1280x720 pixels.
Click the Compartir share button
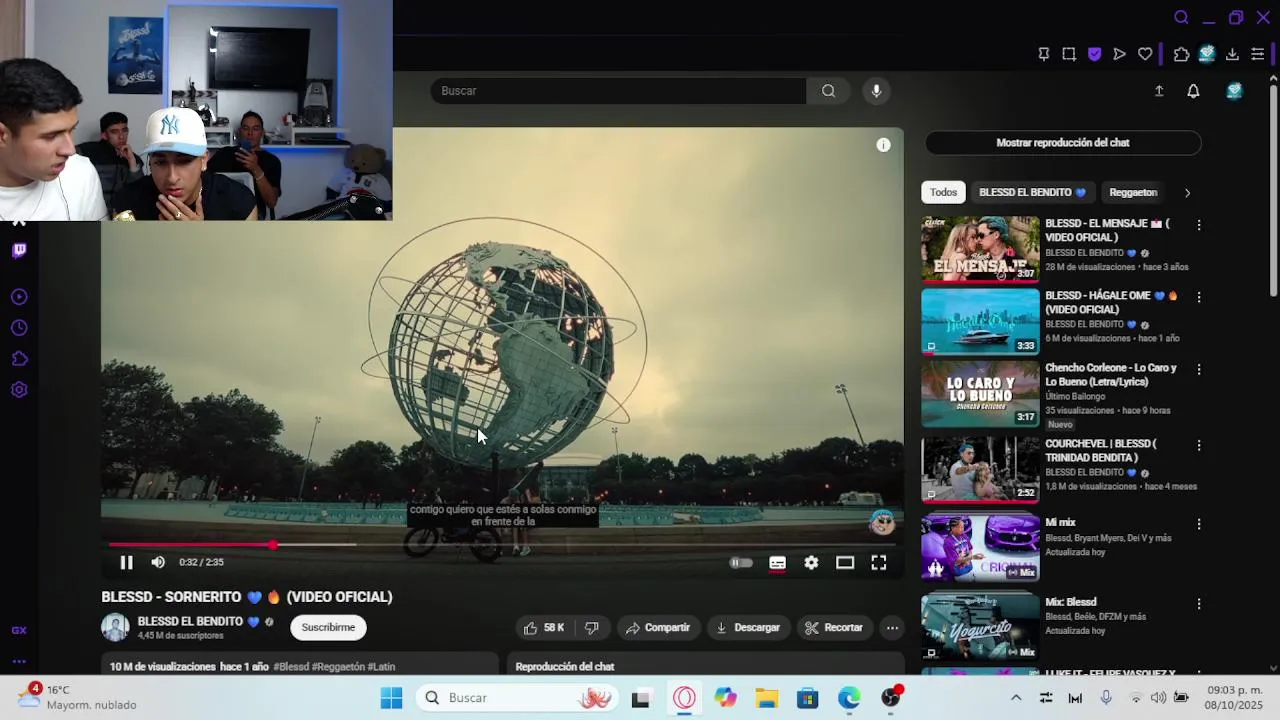click(x=657, y=628)
